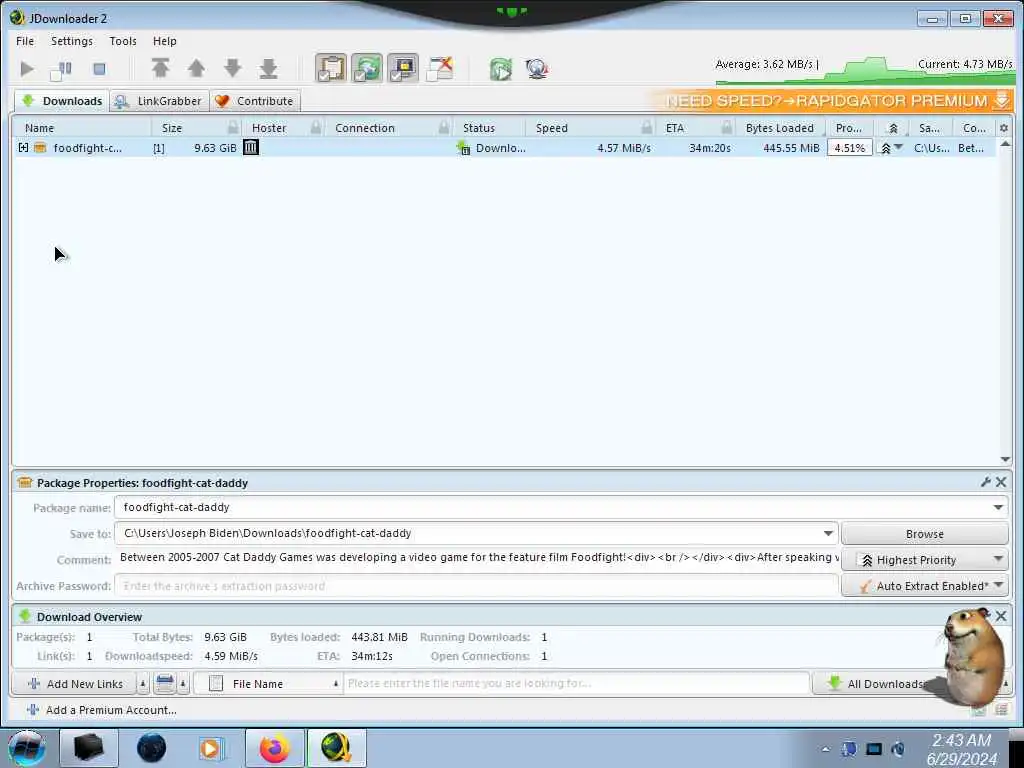Click Add New Links button

click(x=74, y=684)
